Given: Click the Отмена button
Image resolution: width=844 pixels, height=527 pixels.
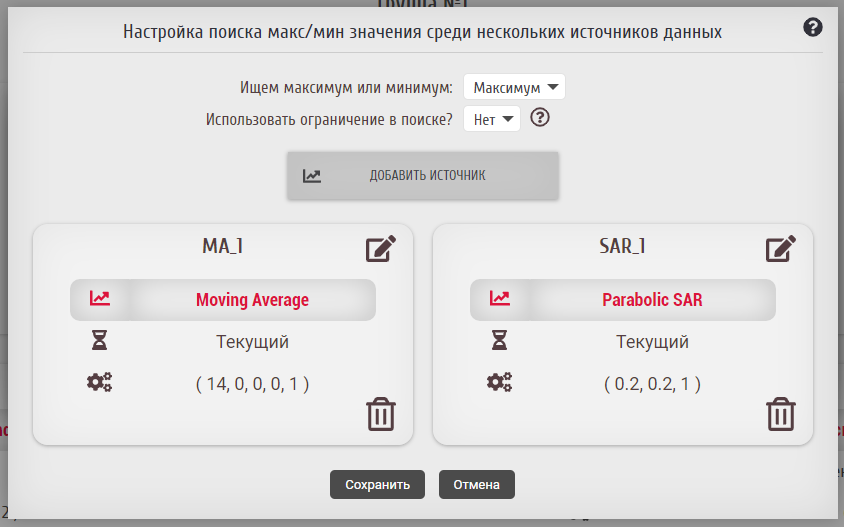Looking at the screenshot, I should (x=476, y=485).
